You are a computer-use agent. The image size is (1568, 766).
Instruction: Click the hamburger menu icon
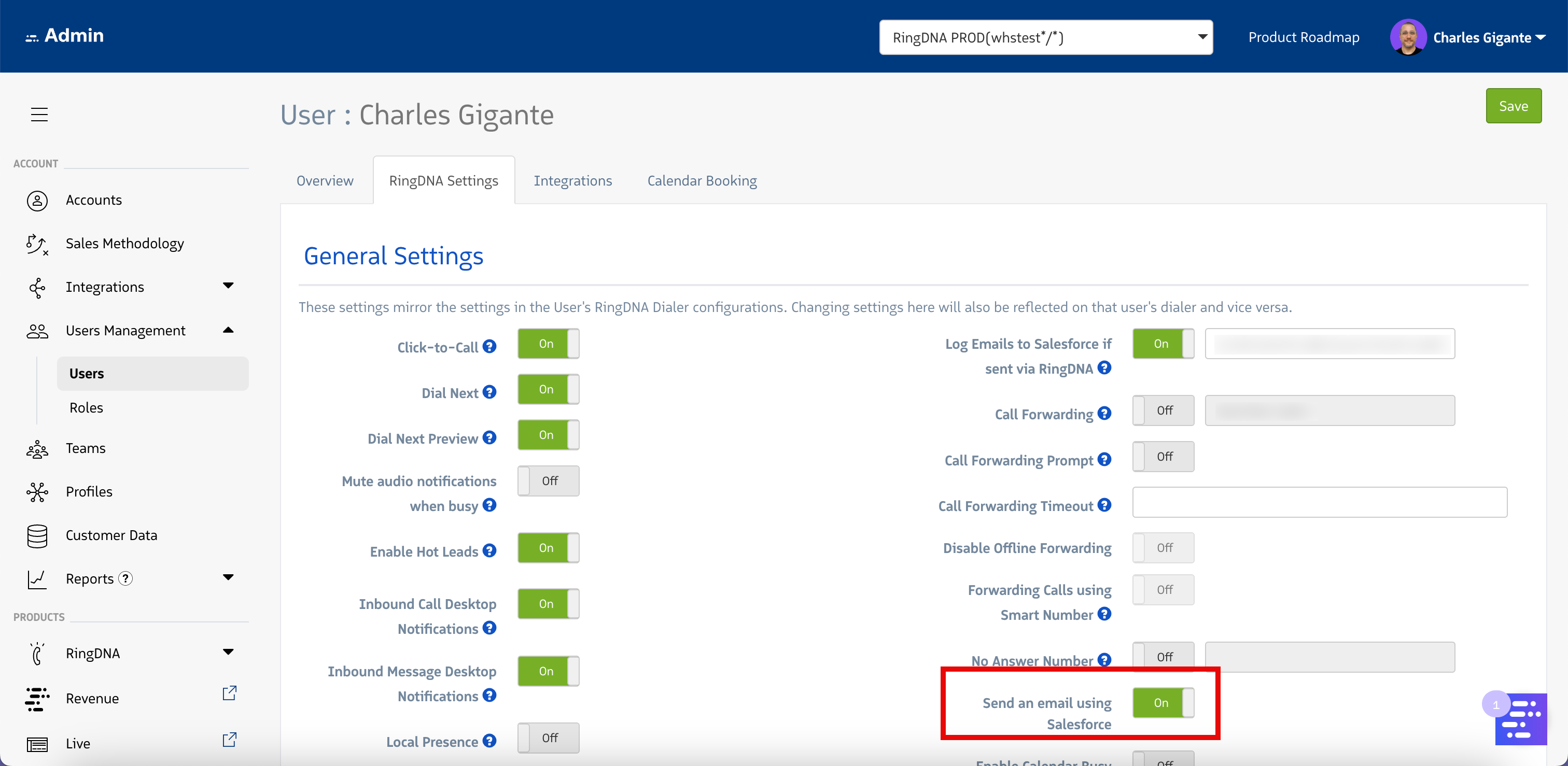pos(39,115)
